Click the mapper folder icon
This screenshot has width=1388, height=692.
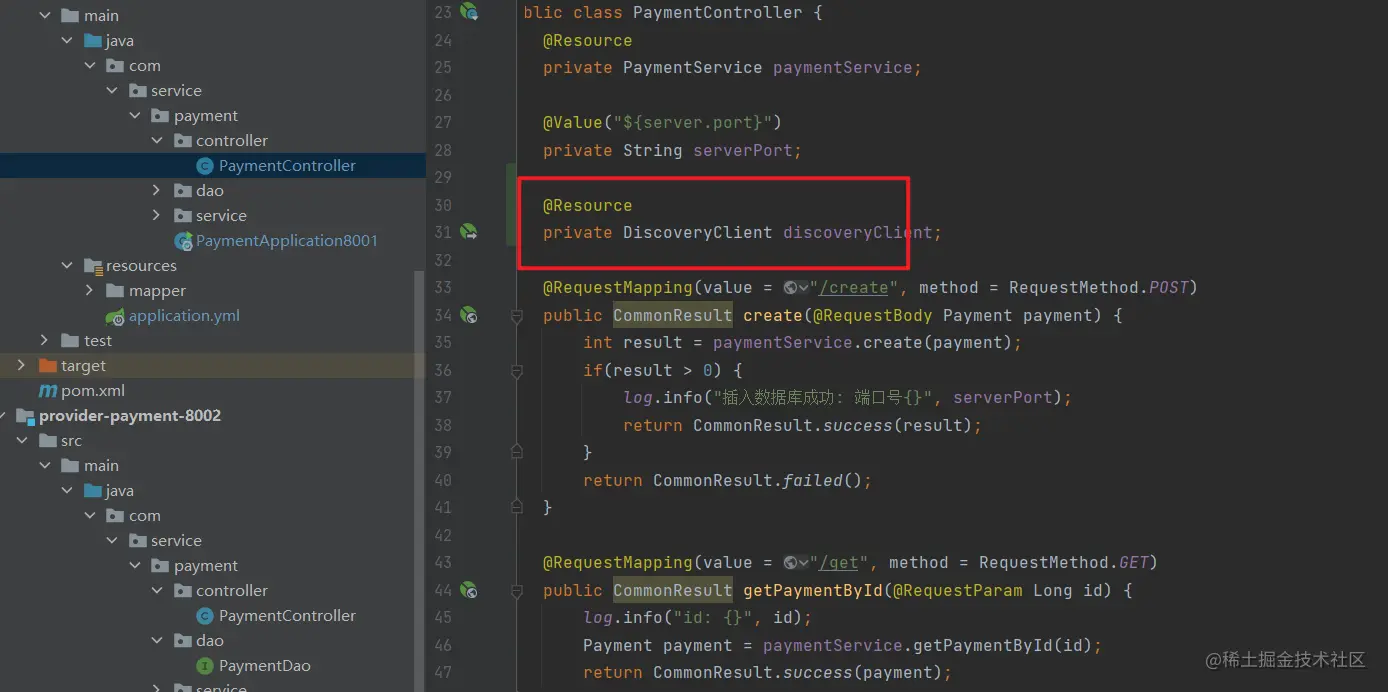(115, 291)
